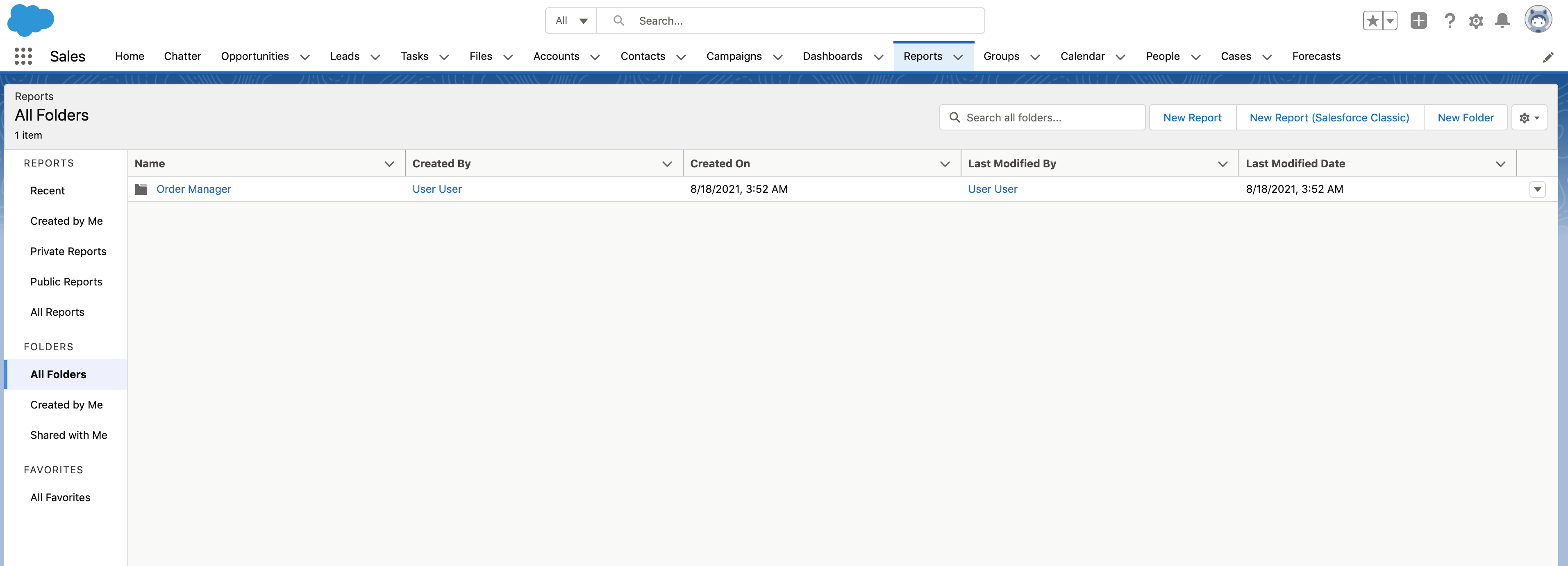The height and width of the screenshot is (566, 1568).
Task: Open Last Modified By column chevron
Action: coord(1223,164)
